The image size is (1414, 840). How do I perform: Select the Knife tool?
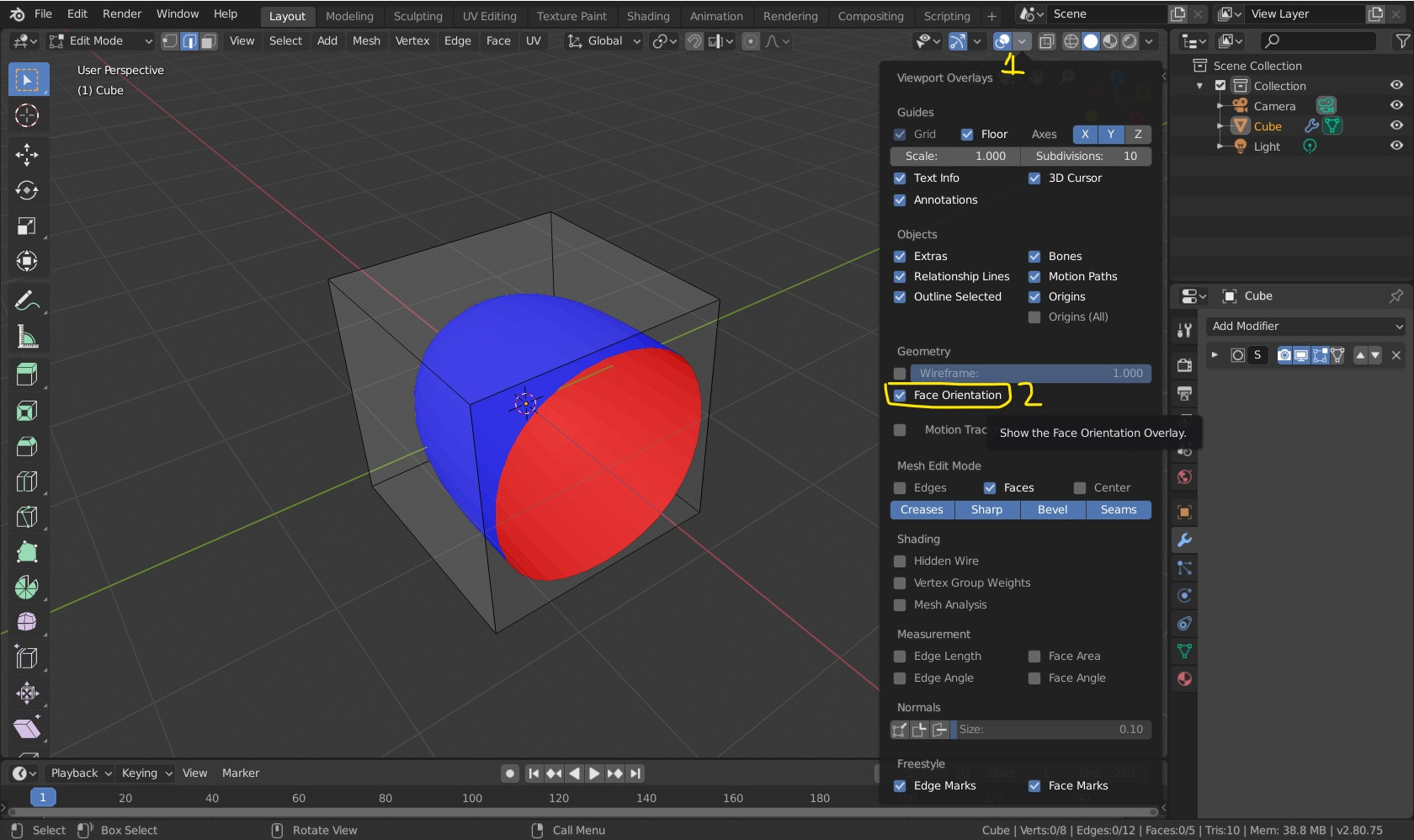point(27,517)
